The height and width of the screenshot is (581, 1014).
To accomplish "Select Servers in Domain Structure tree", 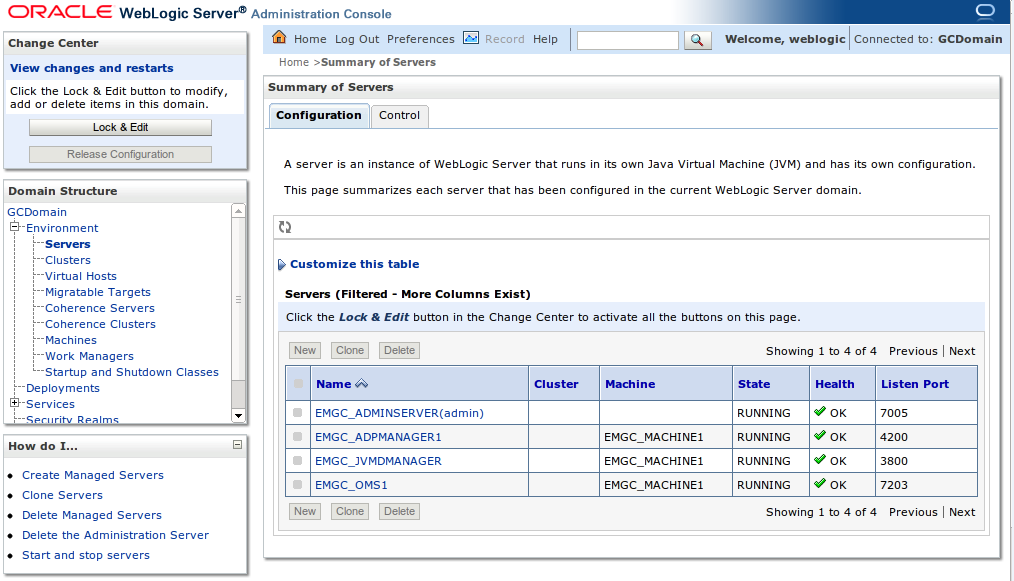I will pyautogui.click(x=67, y=244).
